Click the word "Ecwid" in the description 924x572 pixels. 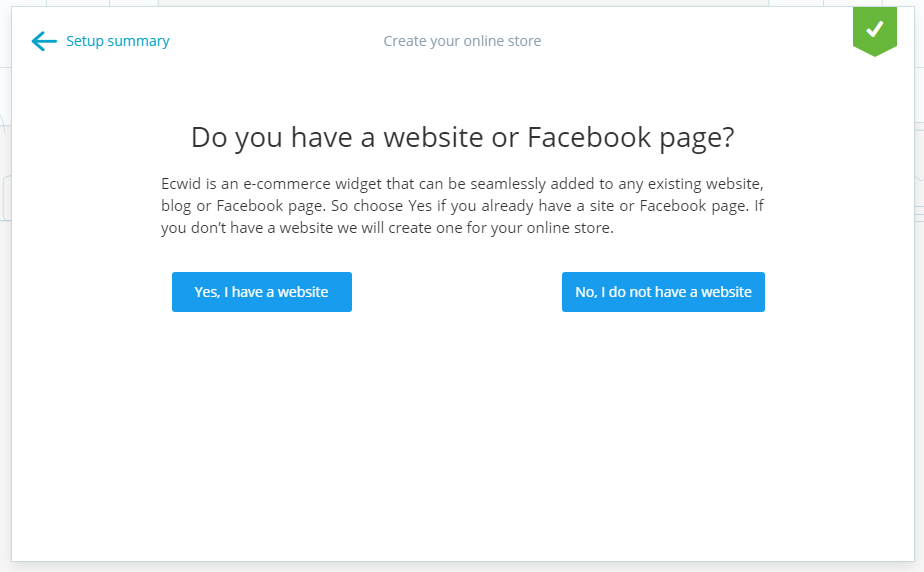click(180, 185)
